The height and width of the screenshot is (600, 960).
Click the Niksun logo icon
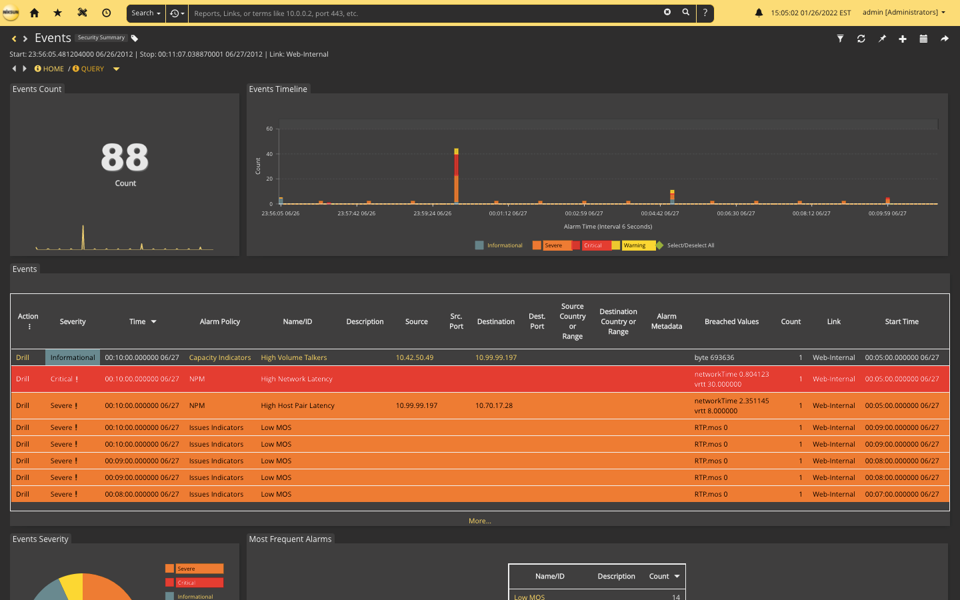point(10,12)
